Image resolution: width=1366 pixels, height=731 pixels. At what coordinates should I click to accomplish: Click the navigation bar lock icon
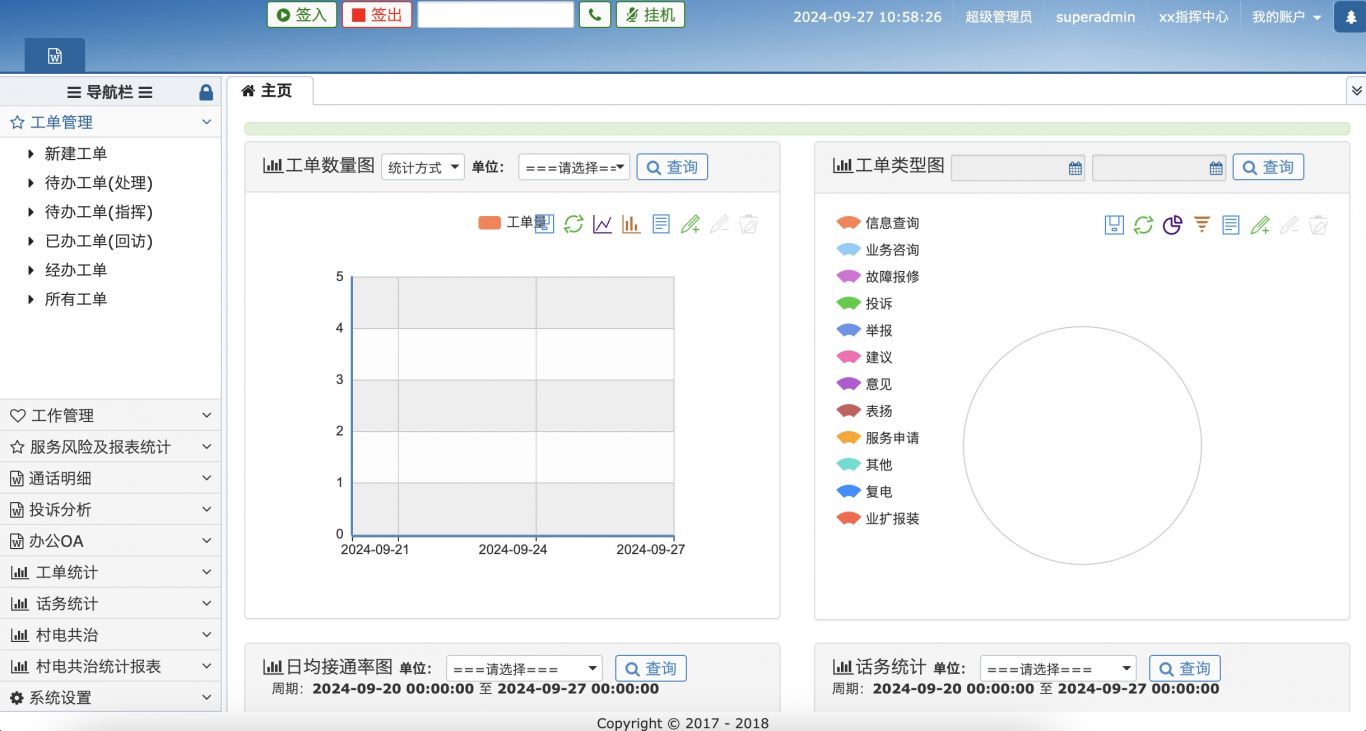[206, 92]
